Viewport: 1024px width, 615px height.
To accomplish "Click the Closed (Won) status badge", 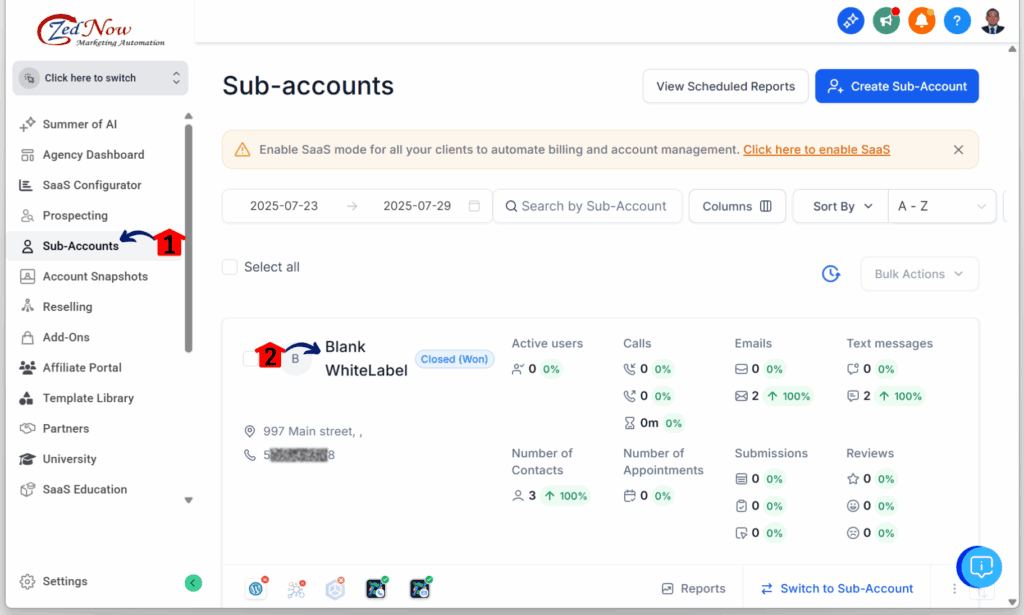I will tap(454, 359).
